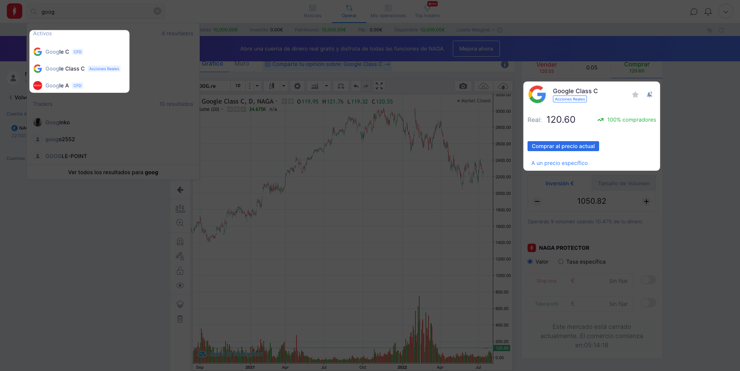Click the remove drawings trash icon
Screen dimensions: 740x371
tap(180, 319)
